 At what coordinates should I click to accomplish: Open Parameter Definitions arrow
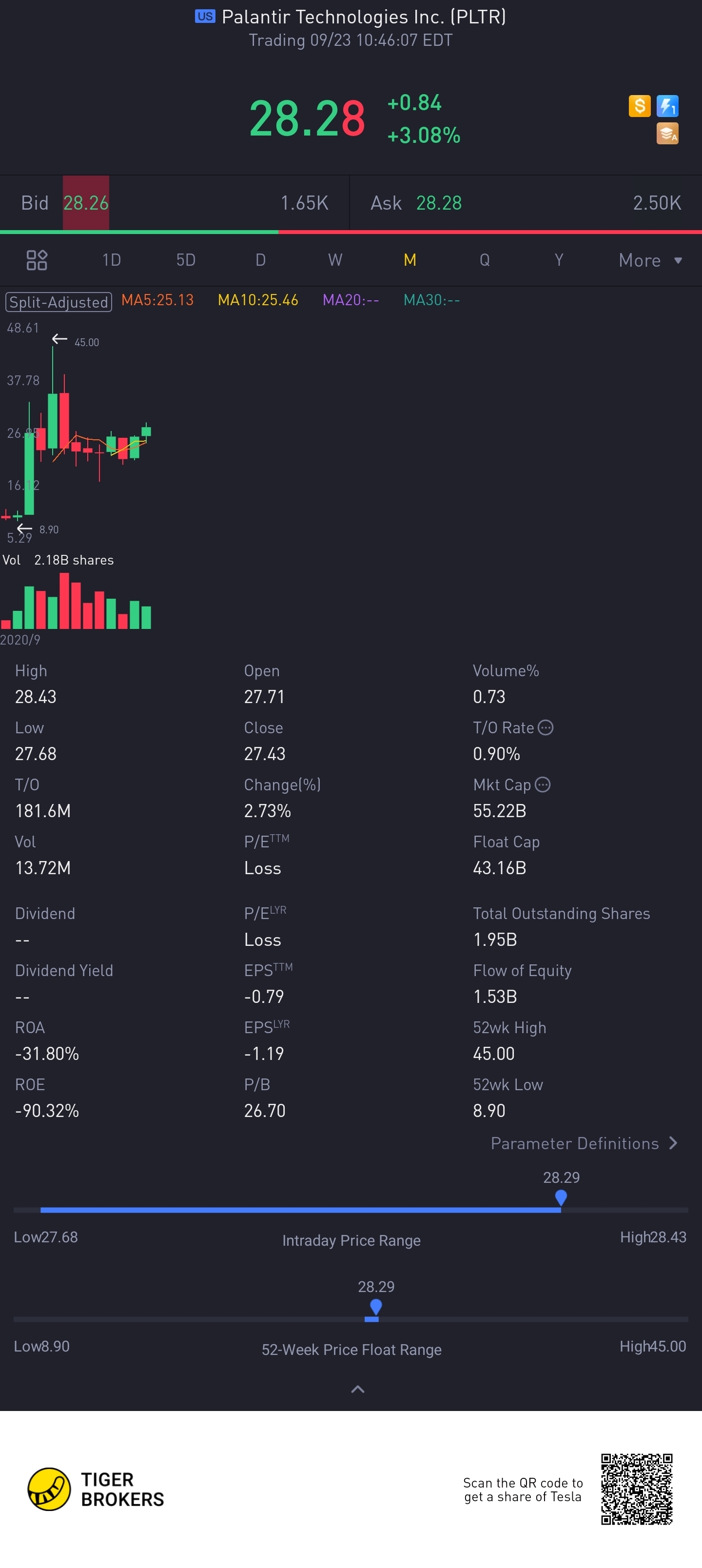coord(673,1143)
